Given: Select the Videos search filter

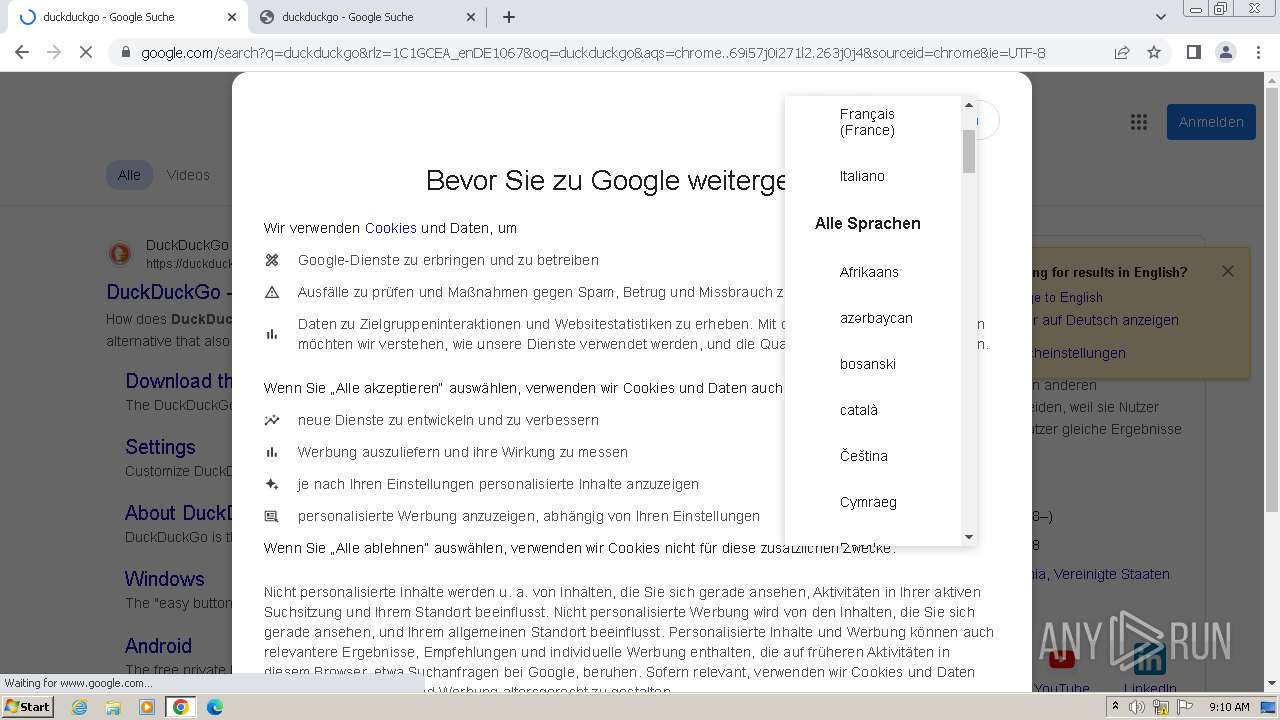Looking at the screenshot, I should tap(188, 175).
